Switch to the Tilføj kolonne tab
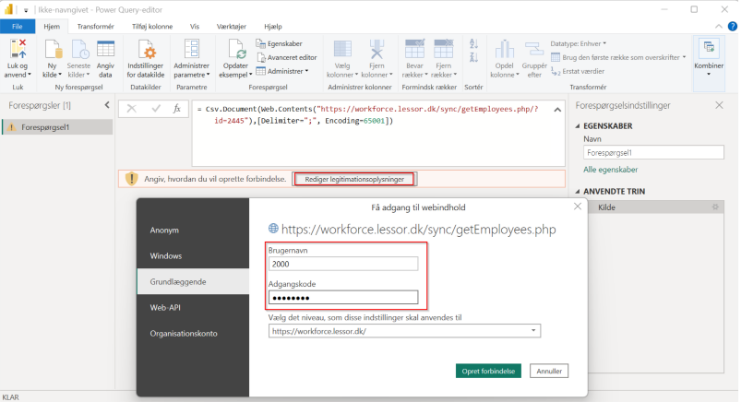Screen dimensions: 741x402 (152, 26)
